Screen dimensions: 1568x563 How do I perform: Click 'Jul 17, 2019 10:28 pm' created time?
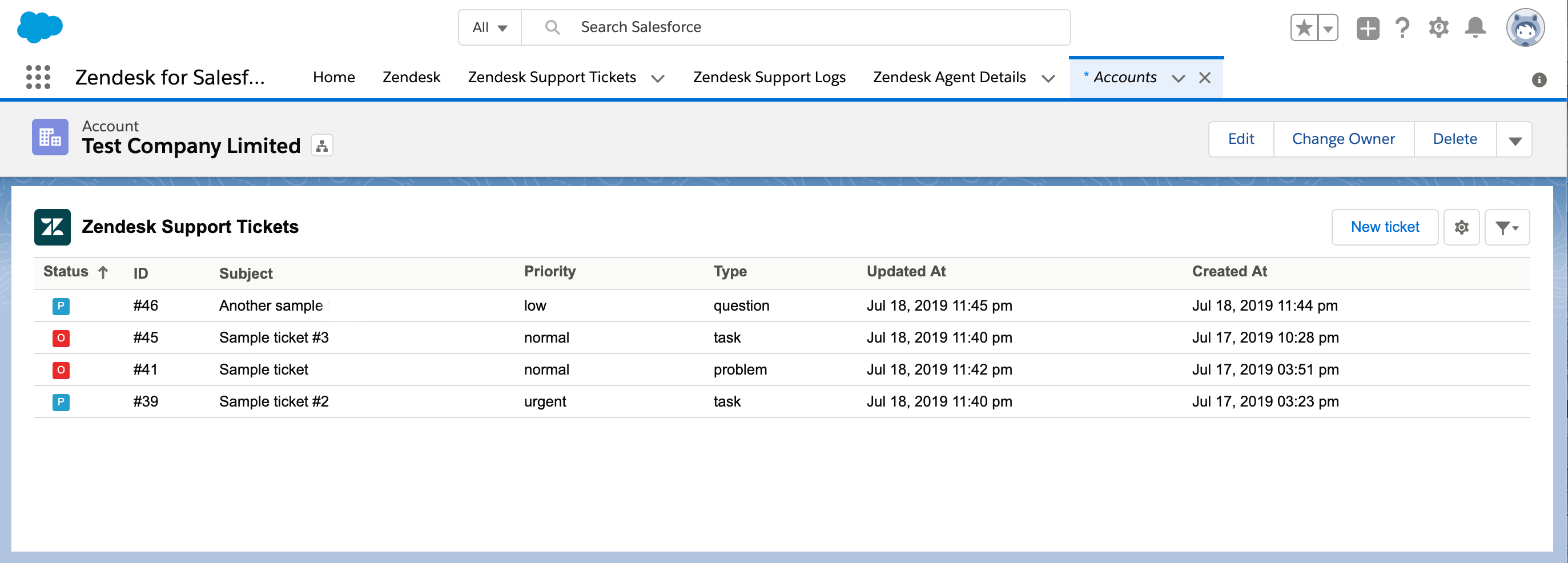pos(1264,338)
